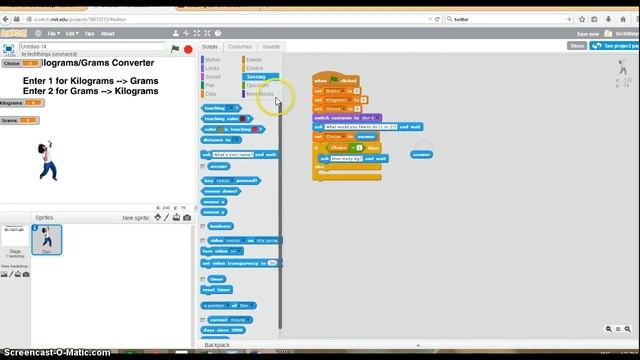The width and height of the screenshot is (640, 360).
Task: Open browser downloads arrow icon
Action: [608, 19]
